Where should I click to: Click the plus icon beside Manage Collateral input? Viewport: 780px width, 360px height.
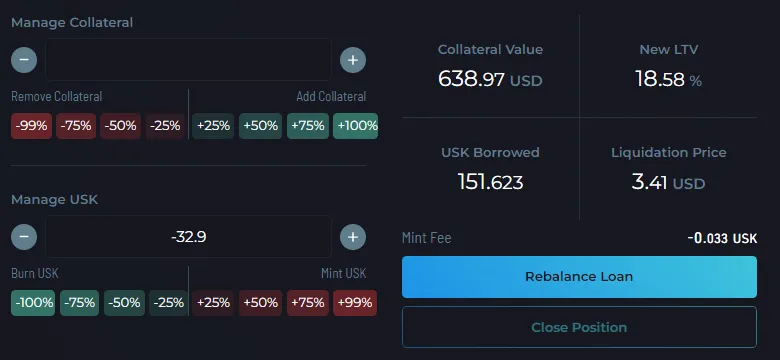(353, 60)
